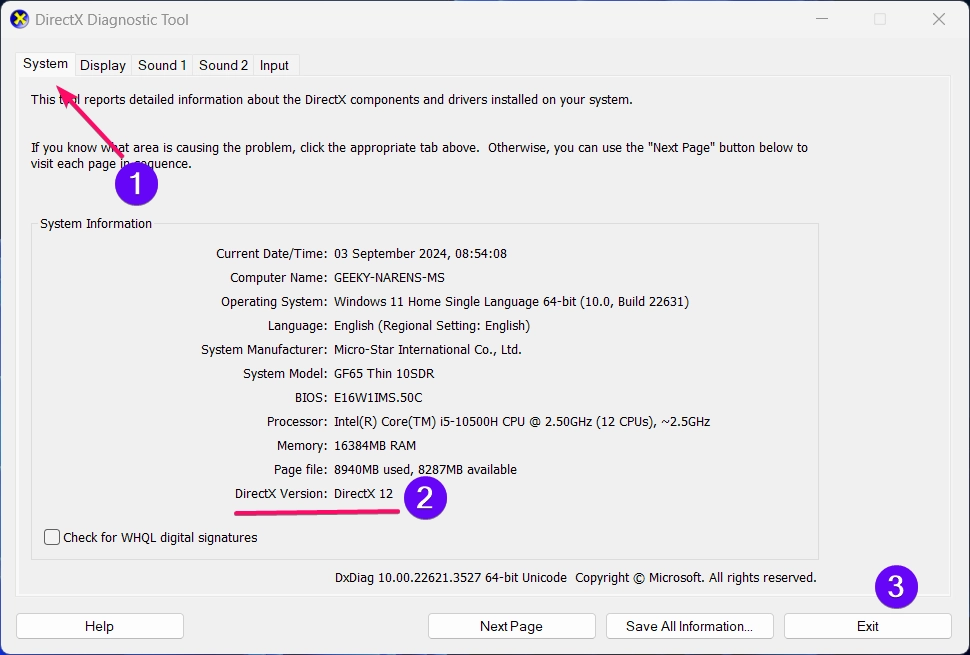
Task: Close the DirectX Diagnostic Tool window
Action: tap(938, 19)
